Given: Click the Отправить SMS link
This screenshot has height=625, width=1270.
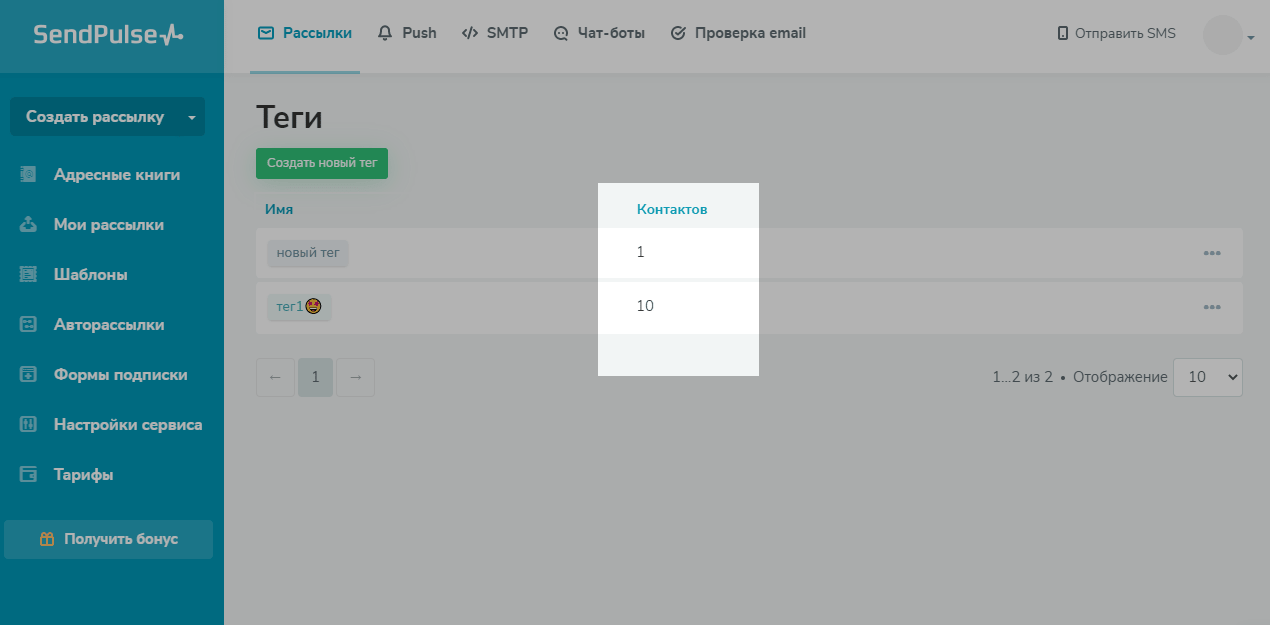Looking at the screenshot, I should (x=1116, y=34).
